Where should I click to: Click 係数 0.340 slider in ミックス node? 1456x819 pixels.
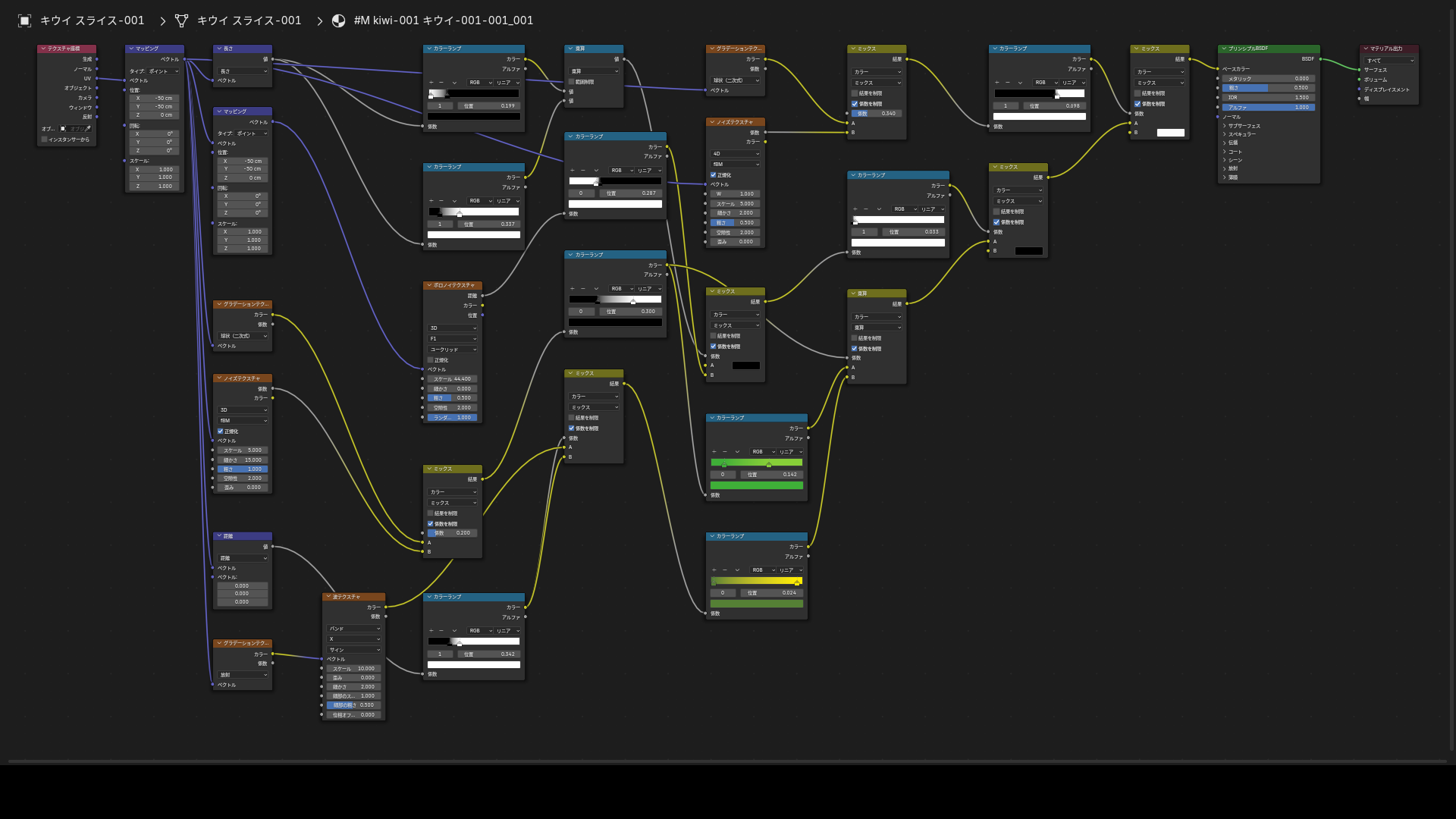click(x=877, y=114)
